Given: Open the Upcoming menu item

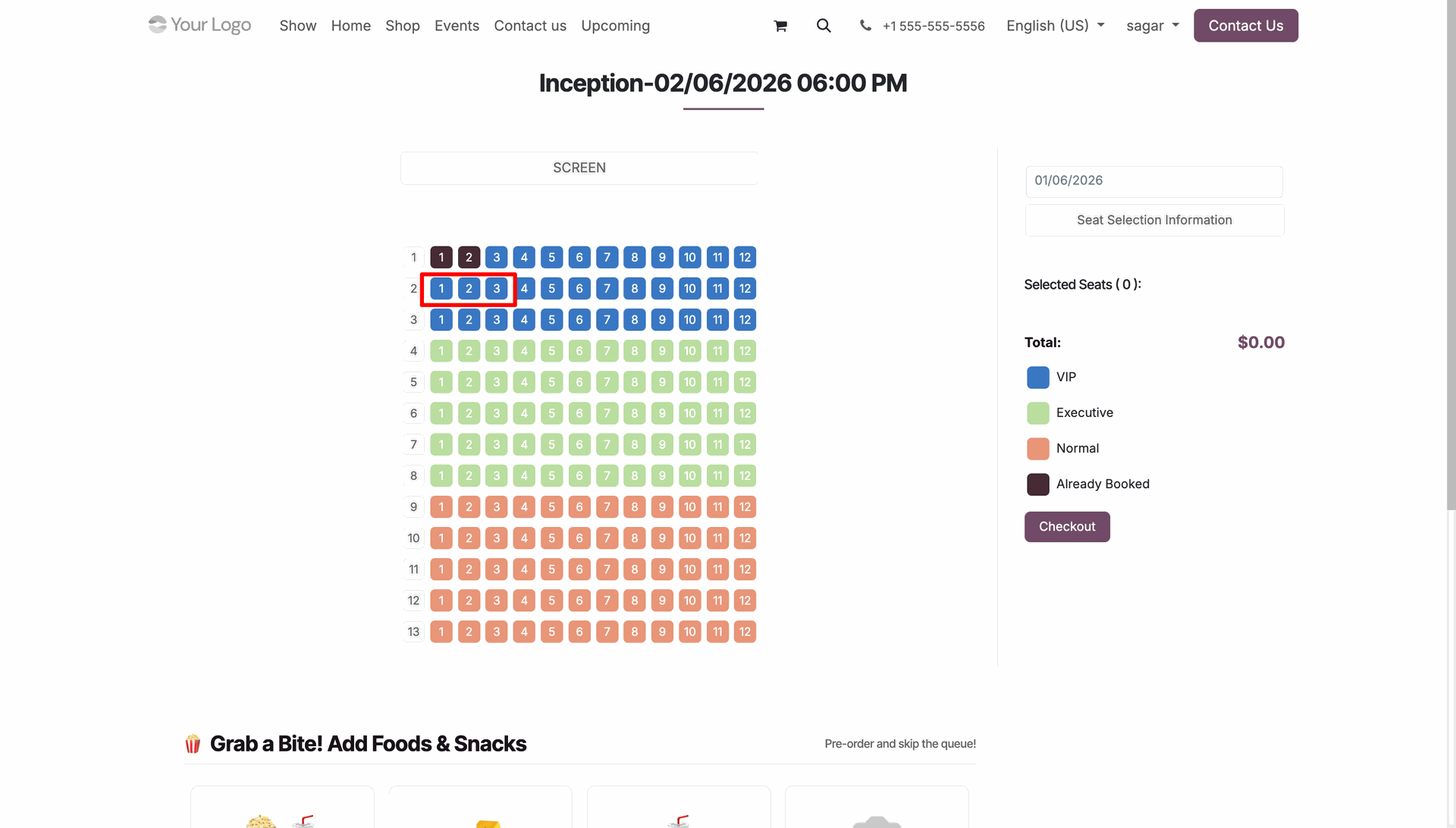Looking at the screenshot, I should pyautogui.click(x=616, y=26).
